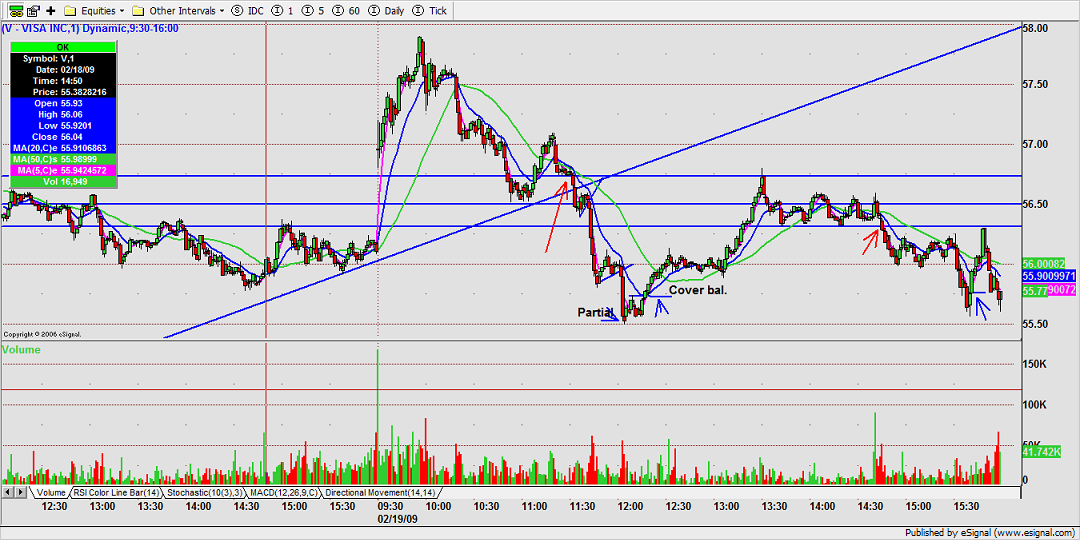Switch to the 5 minute interval
1080x540 pixels.
click(315, 11)
